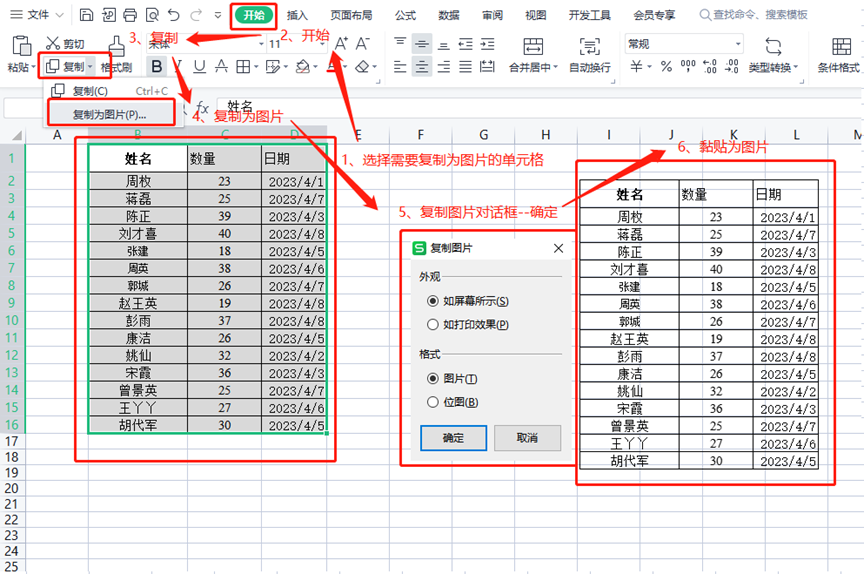Click the Type Conversion (类型转换) icon
Viewport: 864px width, 574px height.
pos(773,46)
